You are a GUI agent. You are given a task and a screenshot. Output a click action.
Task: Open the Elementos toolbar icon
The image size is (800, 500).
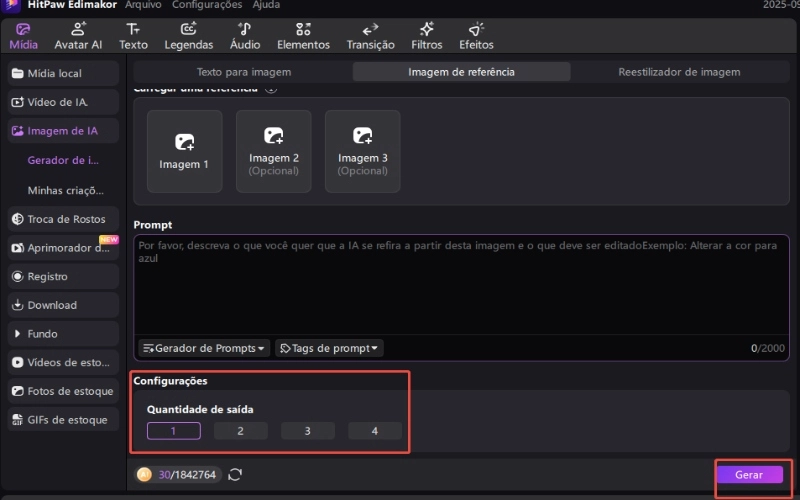tap(303, 36)
